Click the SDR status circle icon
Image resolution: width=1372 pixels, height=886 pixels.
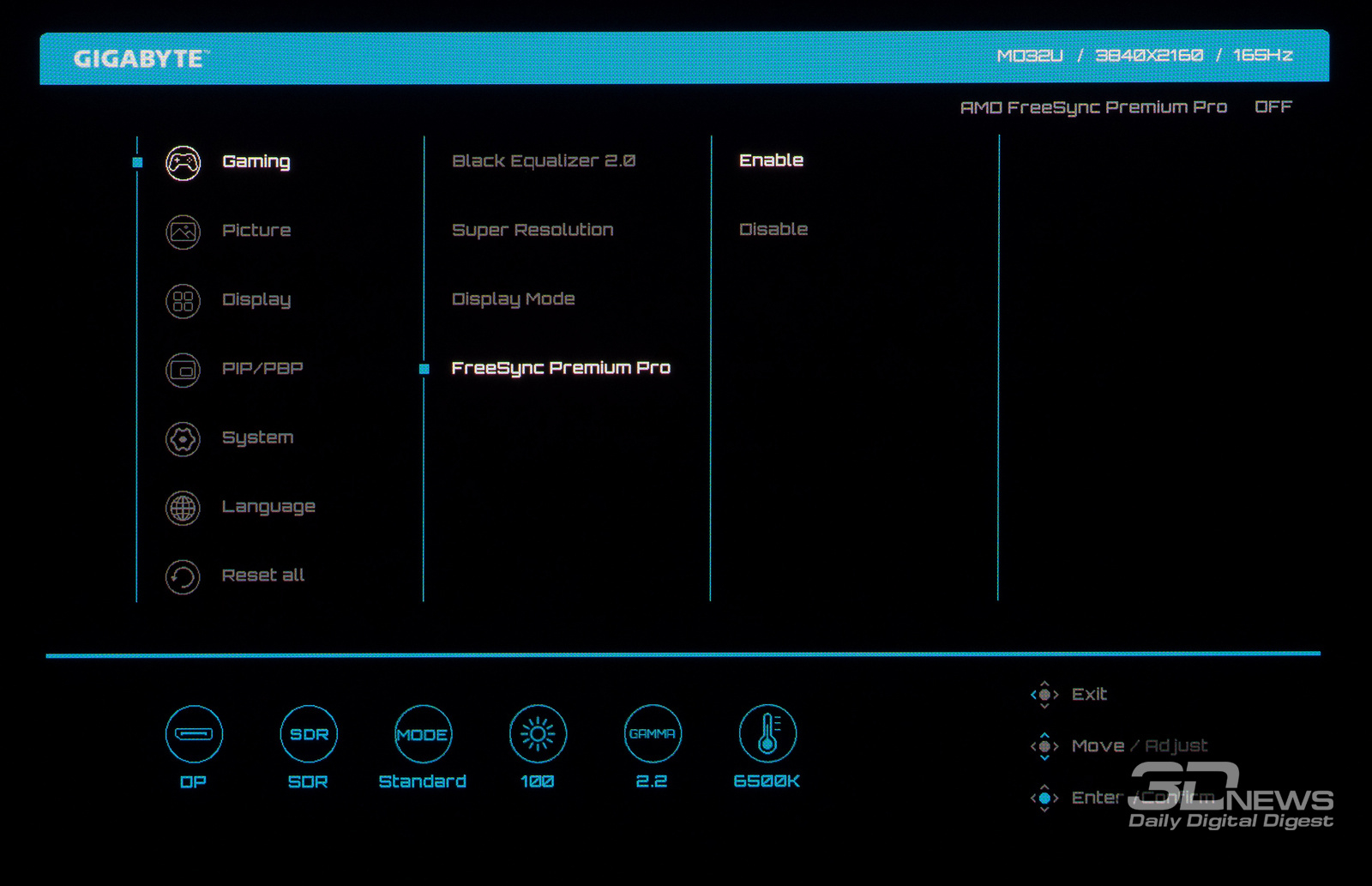tap(309, 734)
